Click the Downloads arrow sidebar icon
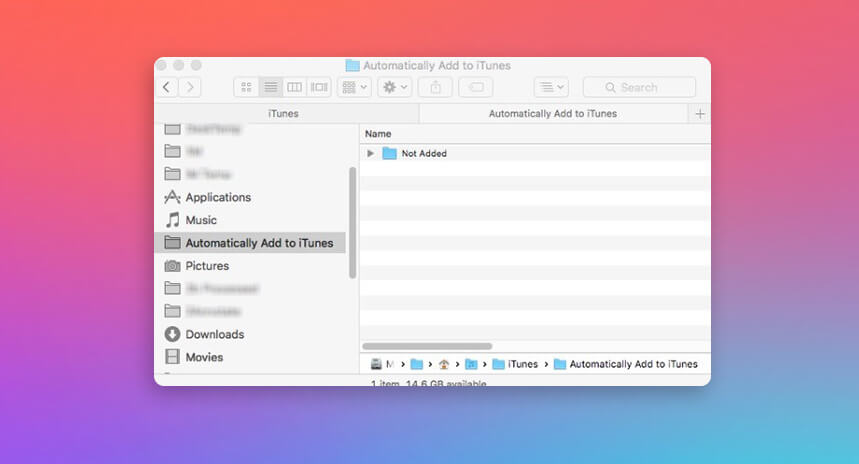Viewport: 859px width, 464px height. click(173, 334)
